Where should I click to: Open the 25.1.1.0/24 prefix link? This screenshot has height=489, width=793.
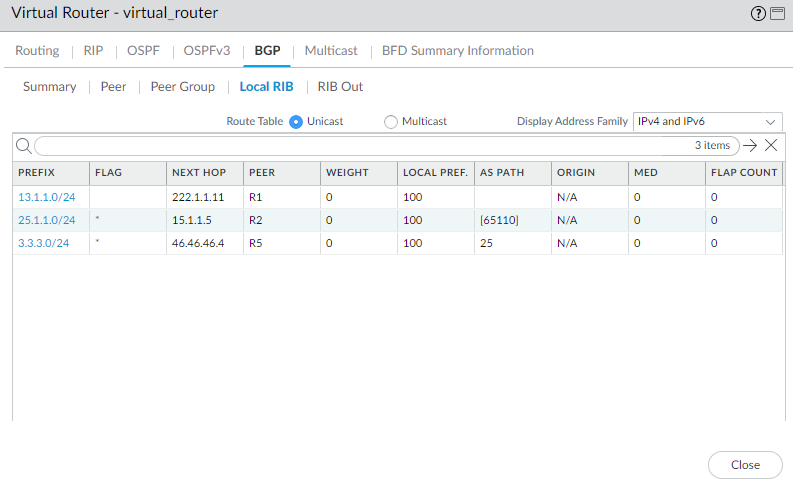coord(47,220)
